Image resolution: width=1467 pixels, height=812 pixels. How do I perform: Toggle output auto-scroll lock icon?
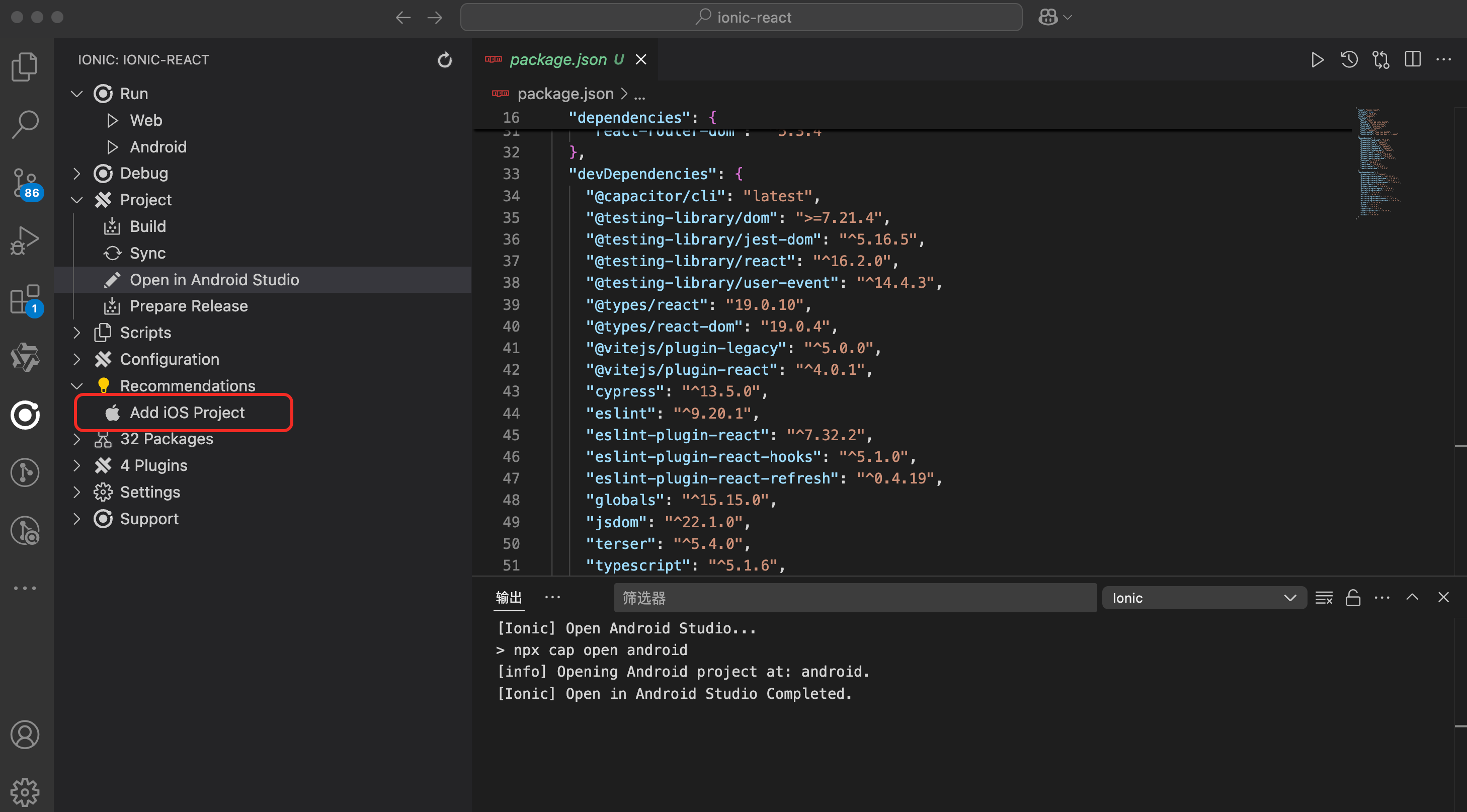click(x=1352, y=598)
